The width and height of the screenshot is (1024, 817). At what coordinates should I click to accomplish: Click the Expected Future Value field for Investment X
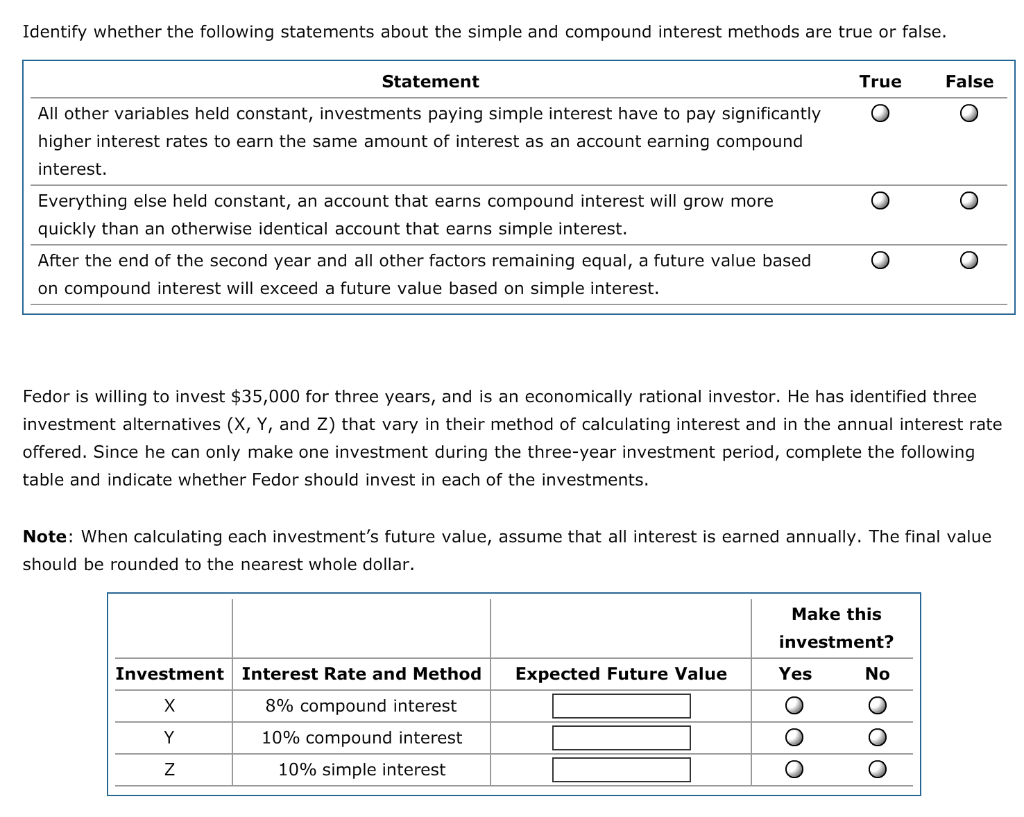621,705
